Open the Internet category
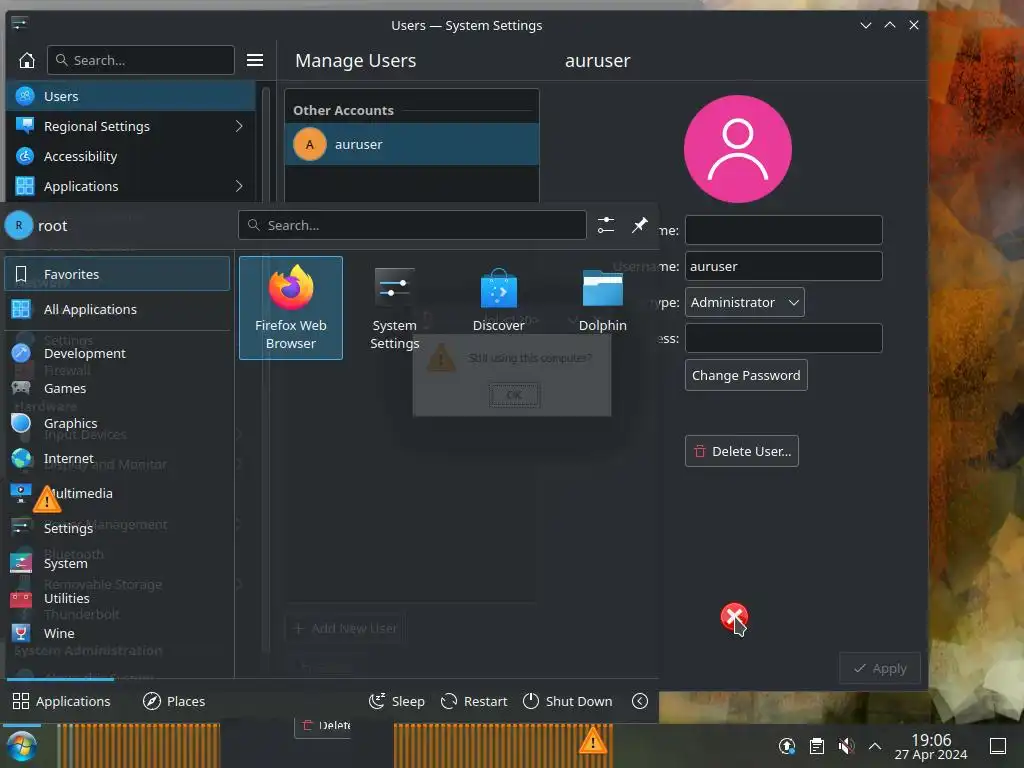 [x=118, y=458]
